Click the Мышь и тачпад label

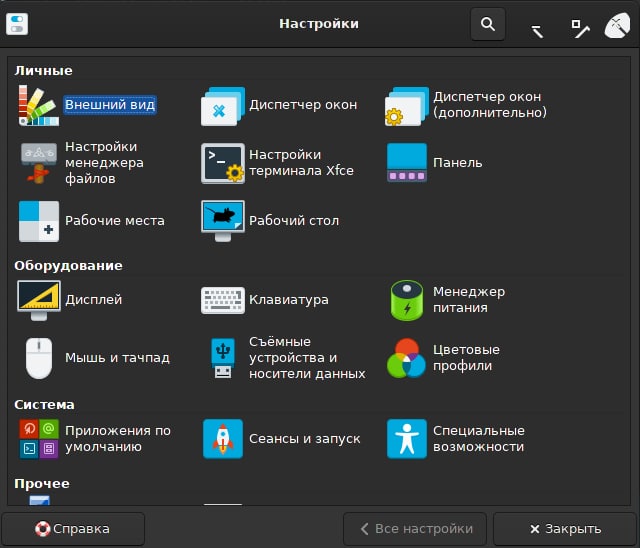(x=117, y=358)
